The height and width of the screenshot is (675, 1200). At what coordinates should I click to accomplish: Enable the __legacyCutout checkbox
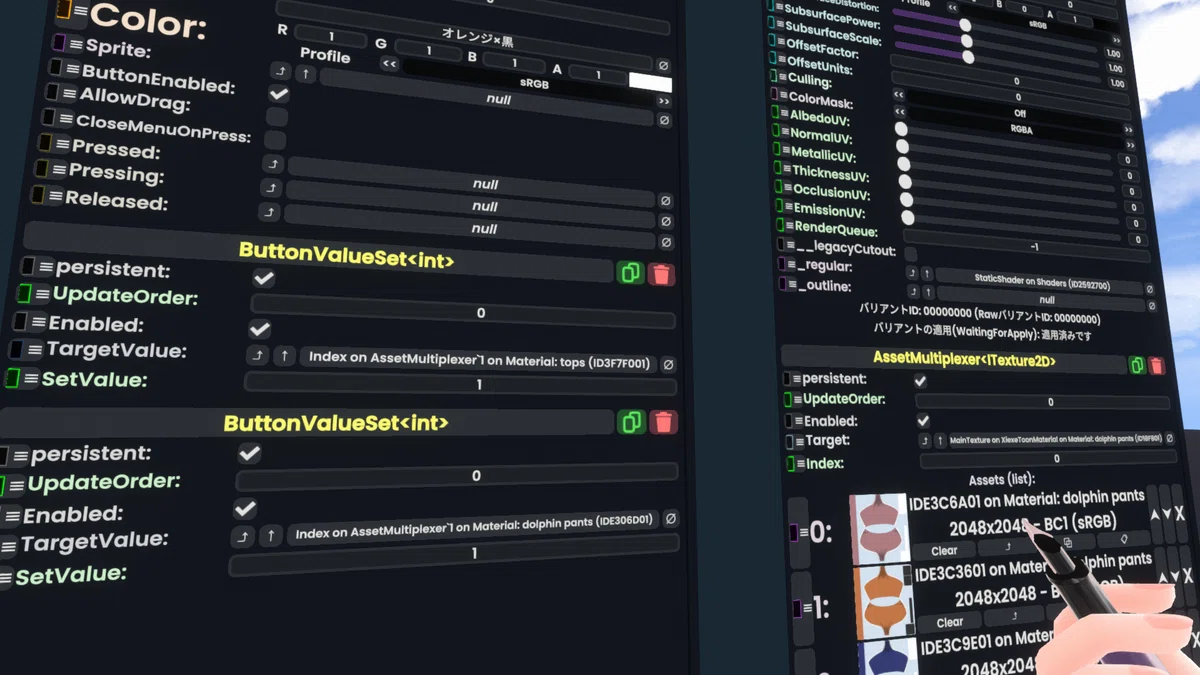point(911,254)
